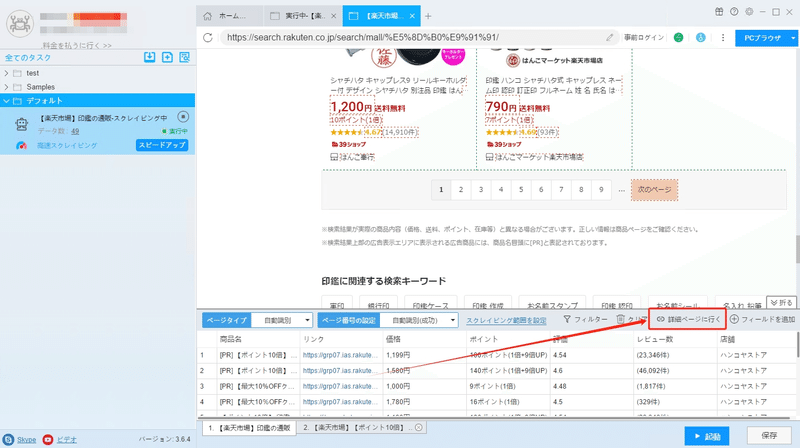Screen dimensions: 800x448
Task: Click 詳細ページに行く button
Action: click(688, 319)
